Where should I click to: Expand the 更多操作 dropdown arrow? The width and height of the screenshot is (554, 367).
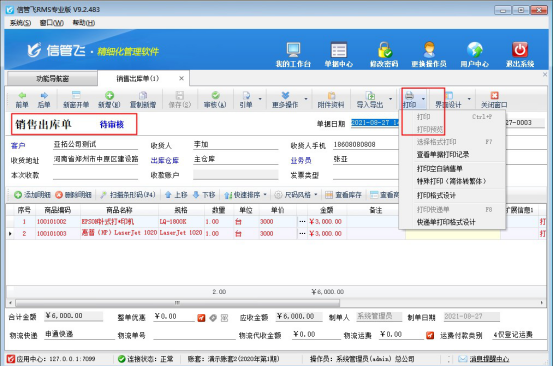[306, 99]
